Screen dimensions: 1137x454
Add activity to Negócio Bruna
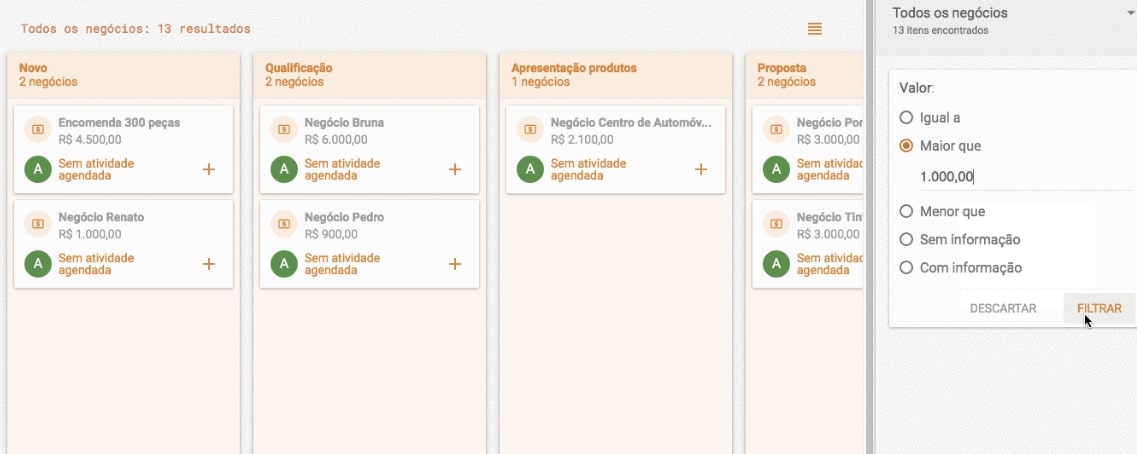[x=455, y=170]
